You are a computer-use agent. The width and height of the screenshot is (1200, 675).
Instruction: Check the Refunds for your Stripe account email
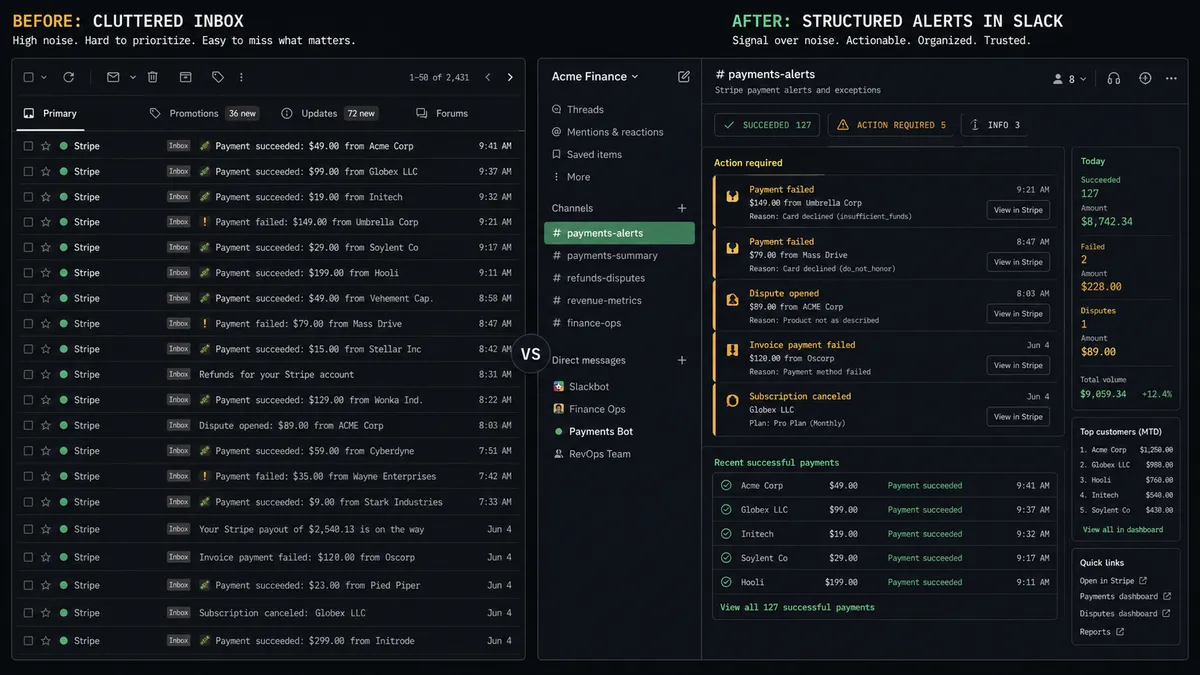click(28, 374)
